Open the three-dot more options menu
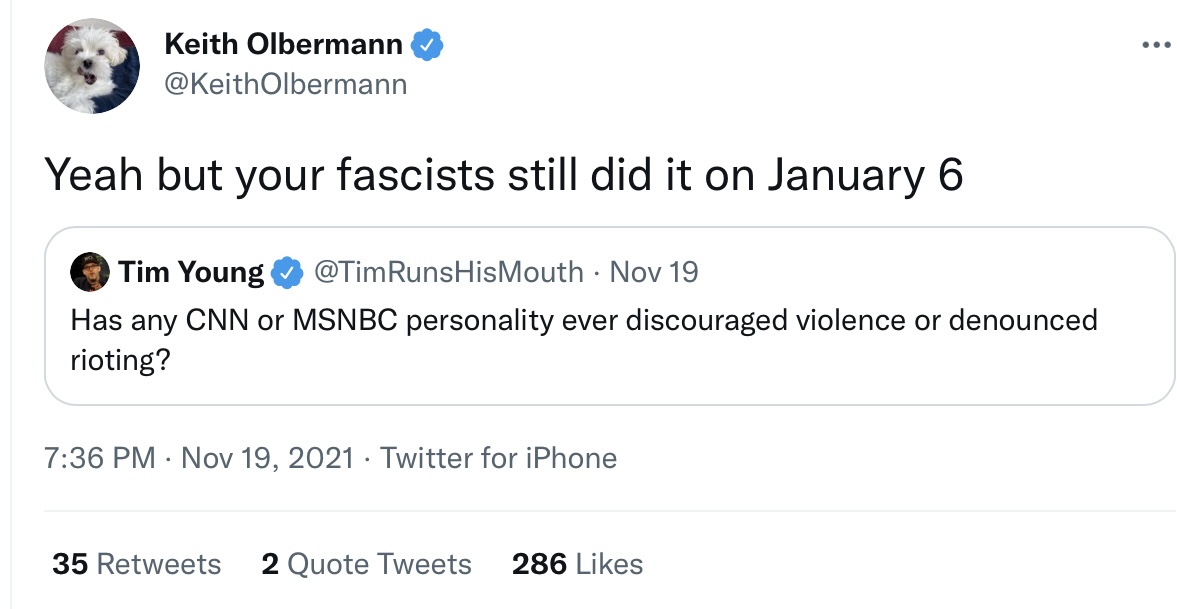Image resolution: width=1177 pixels, height=609 pixels. [x=1156, y=45]
